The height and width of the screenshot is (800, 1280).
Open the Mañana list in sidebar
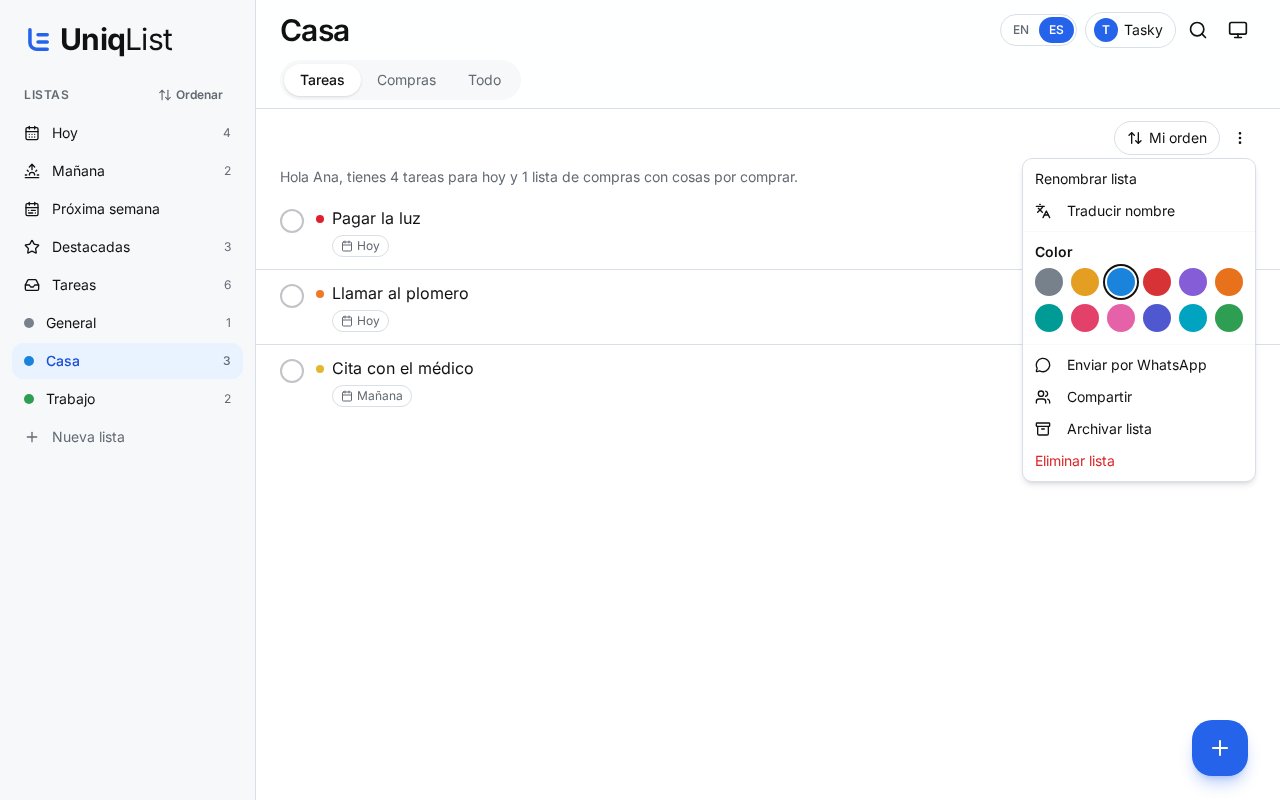[127, 171]
